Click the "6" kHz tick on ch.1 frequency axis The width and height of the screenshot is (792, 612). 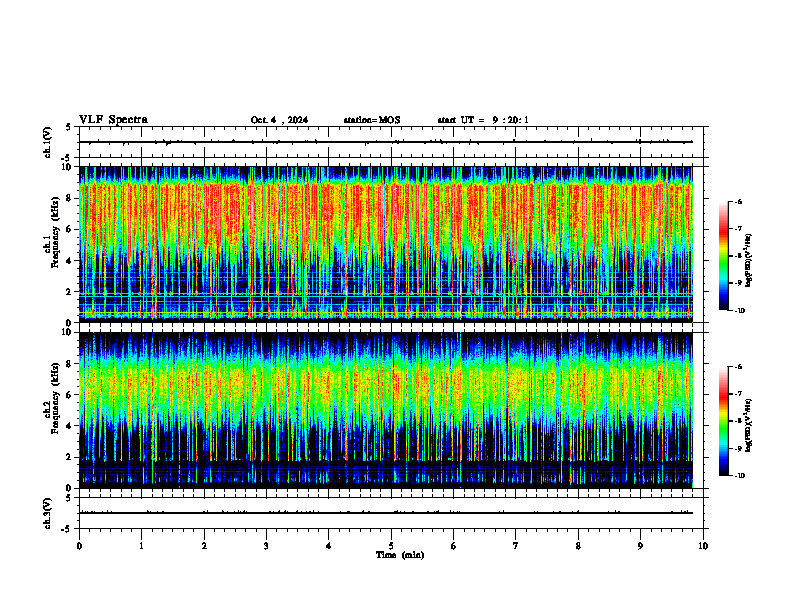pos(70,230)
